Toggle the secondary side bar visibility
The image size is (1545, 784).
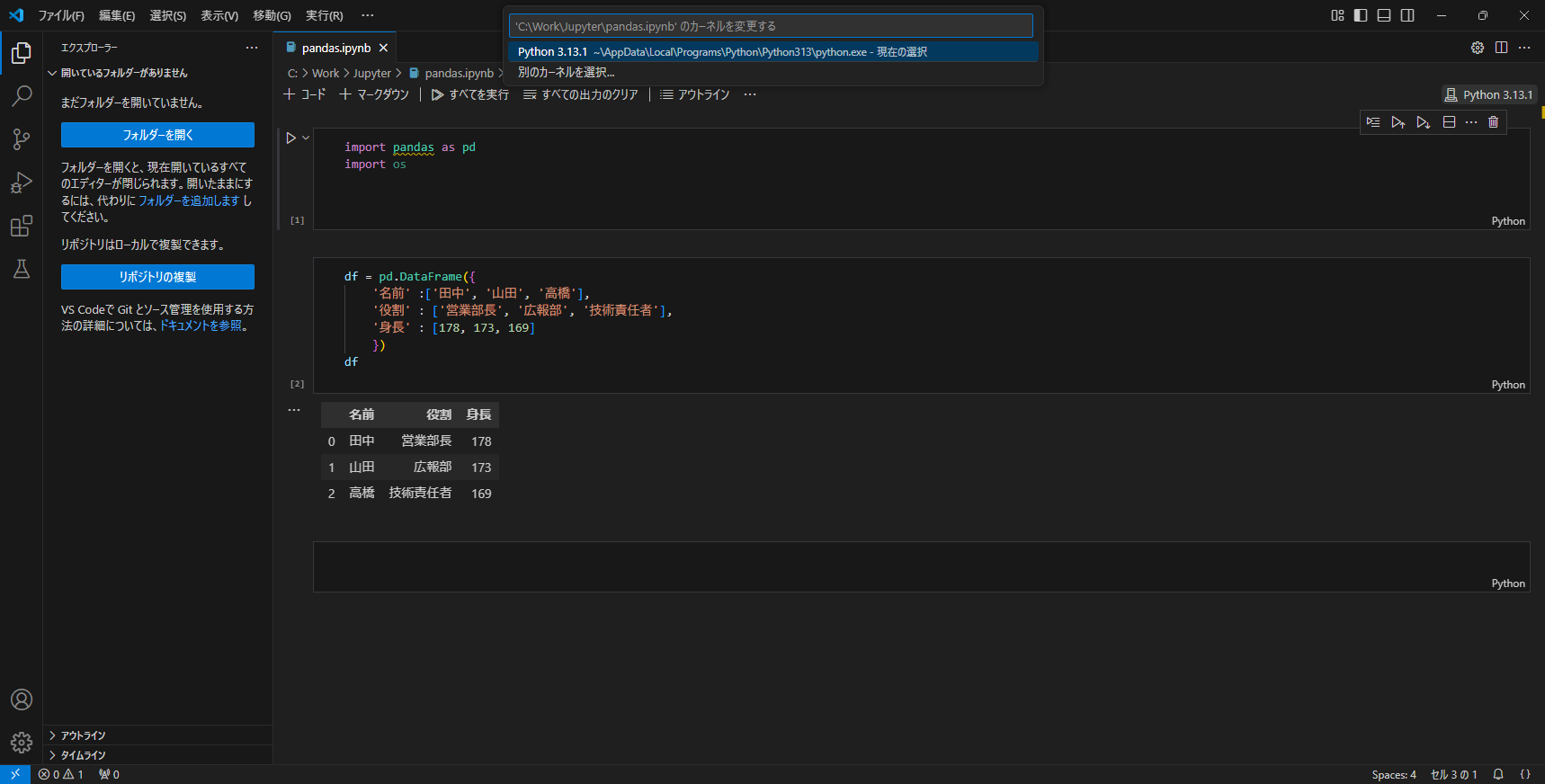[1407, 15]
